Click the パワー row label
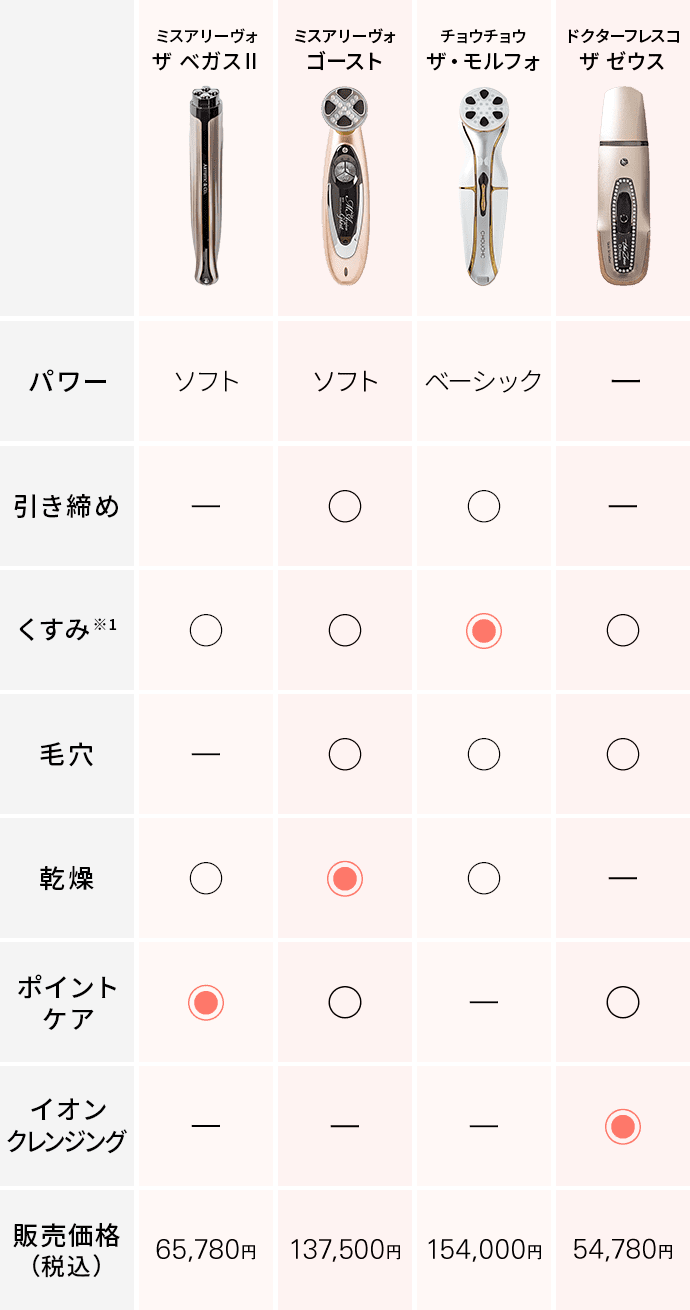690x1310 pixels. 68,382
